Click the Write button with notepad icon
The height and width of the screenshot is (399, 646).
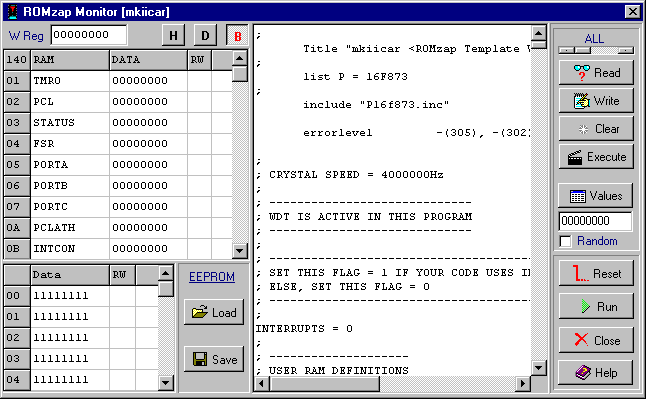596,101
